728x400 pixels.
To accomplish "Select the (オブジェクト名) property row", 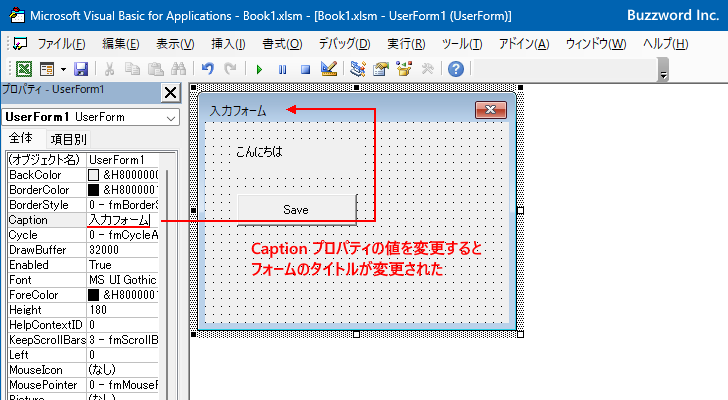I will 83,160.
